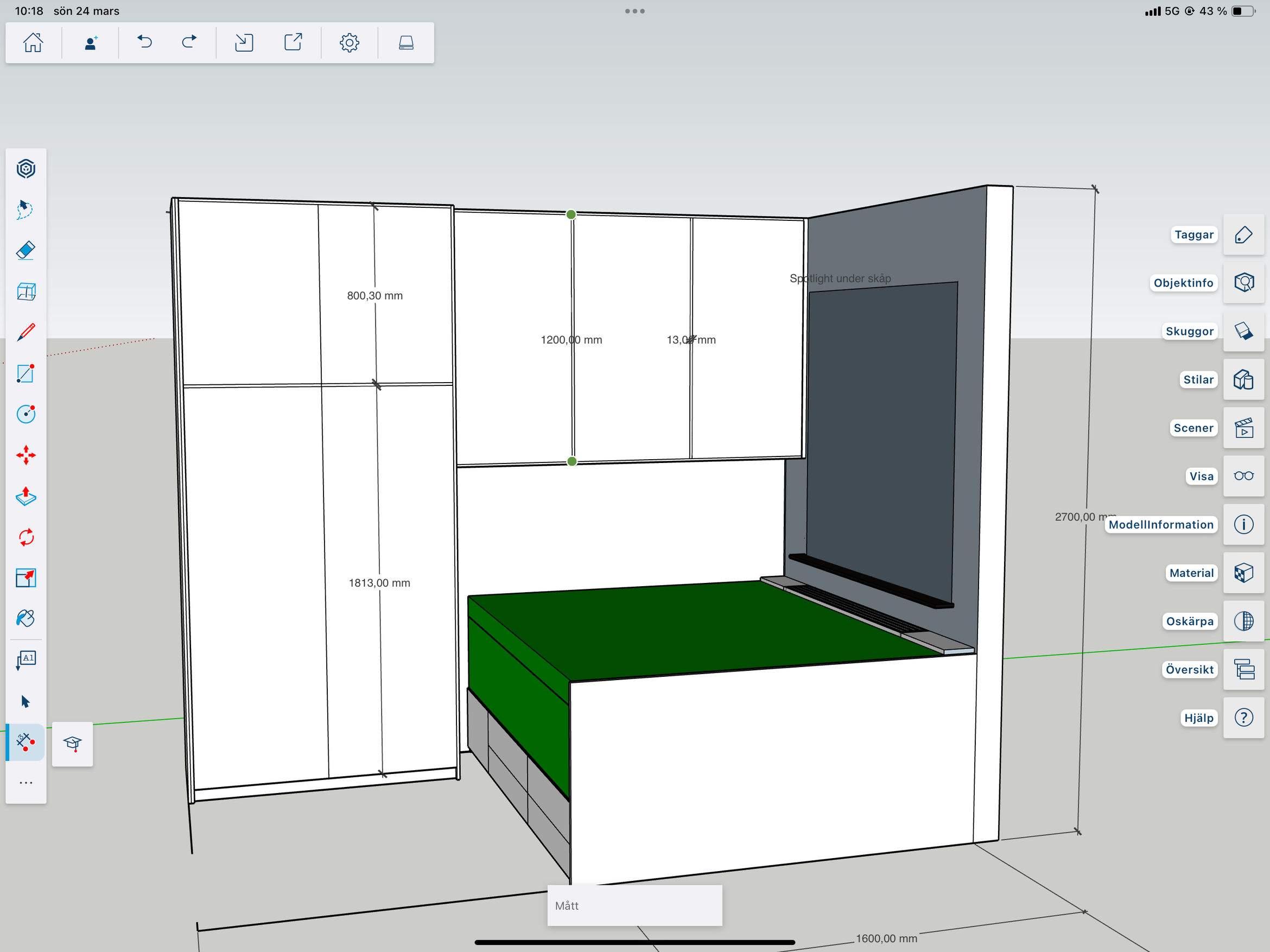Open the Taggar panel icon
The width and height of the screenshot is (1270, 952).
pyautogui.click(x=1243, y=235)
